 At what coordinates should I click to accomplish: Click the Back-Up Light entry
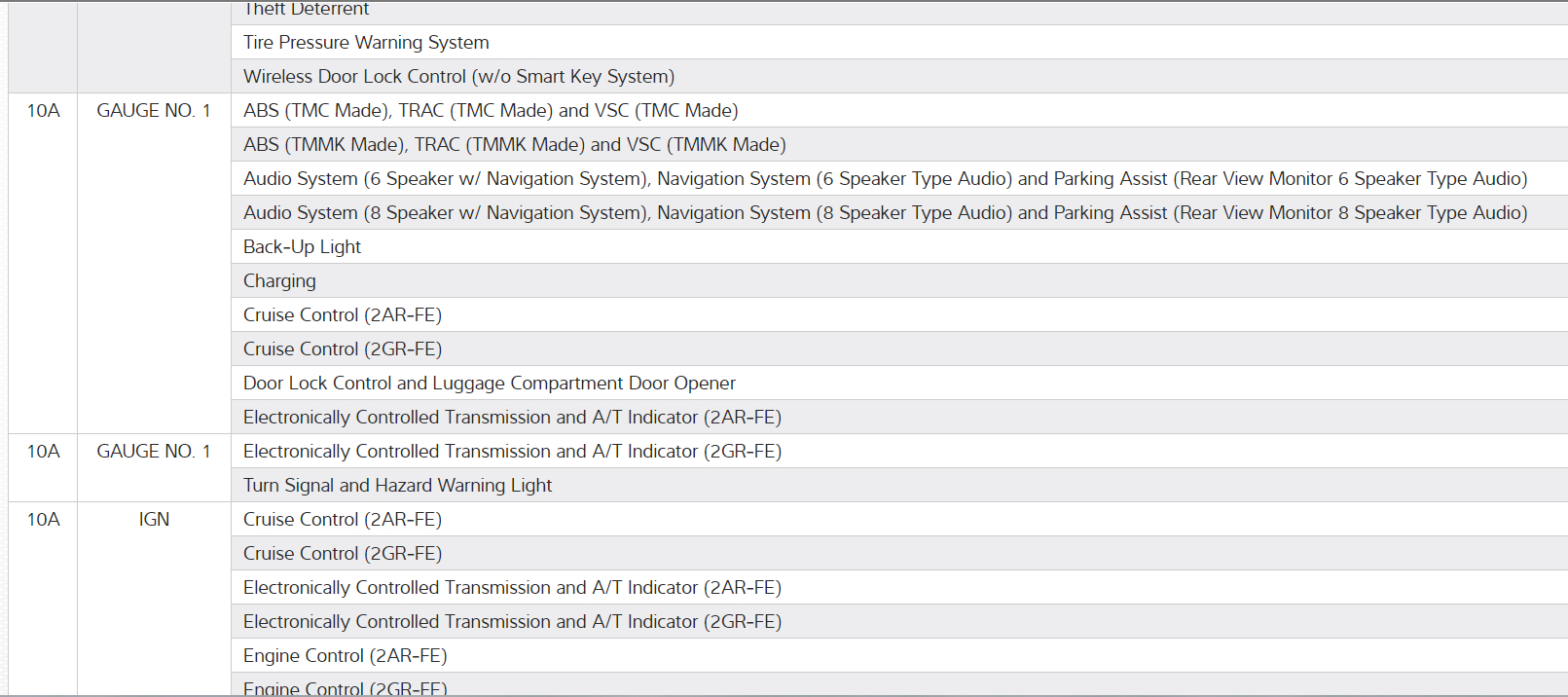(302, 247)
